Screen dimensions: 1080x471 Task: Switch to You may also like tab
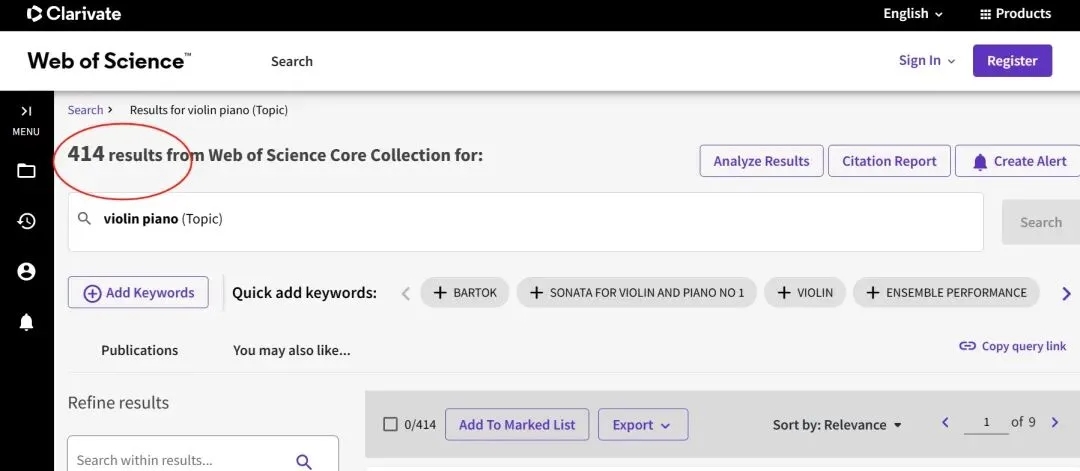tap(291, 350)
